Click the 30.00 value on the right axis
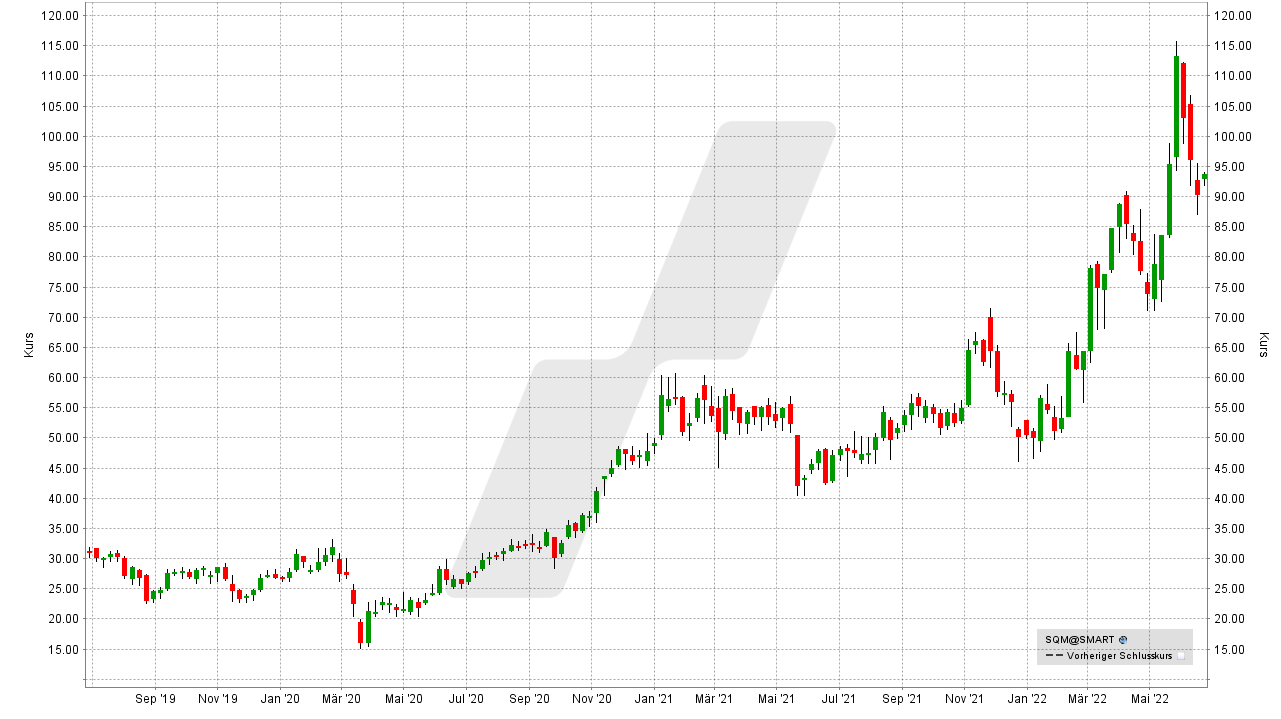This screenshot has width=1281, height=719. pos(1230,559)
